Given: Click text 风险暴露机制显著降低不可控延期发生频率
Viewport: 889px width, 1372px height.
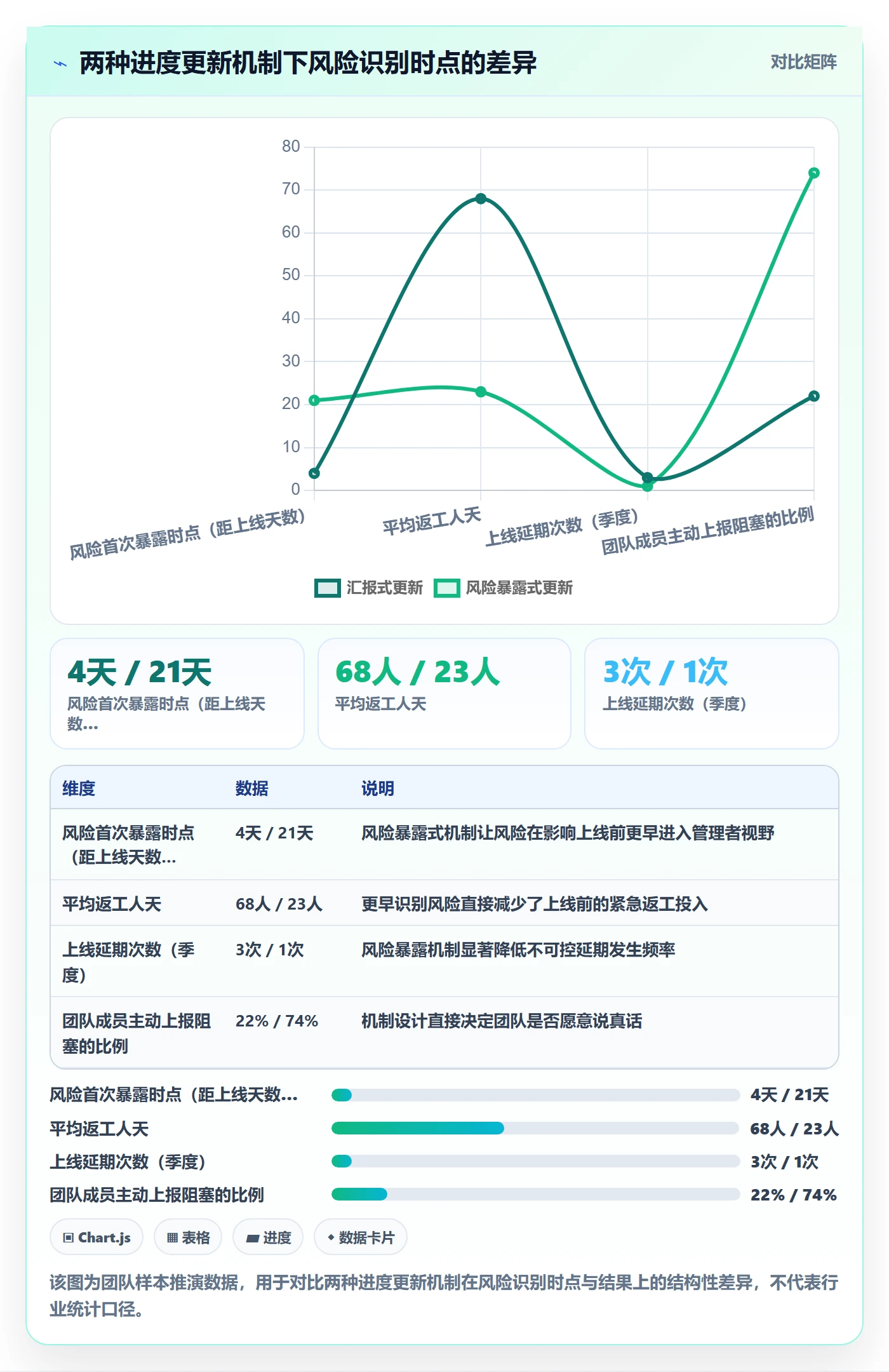Looking at the screenshot, I should coord(518,950).
